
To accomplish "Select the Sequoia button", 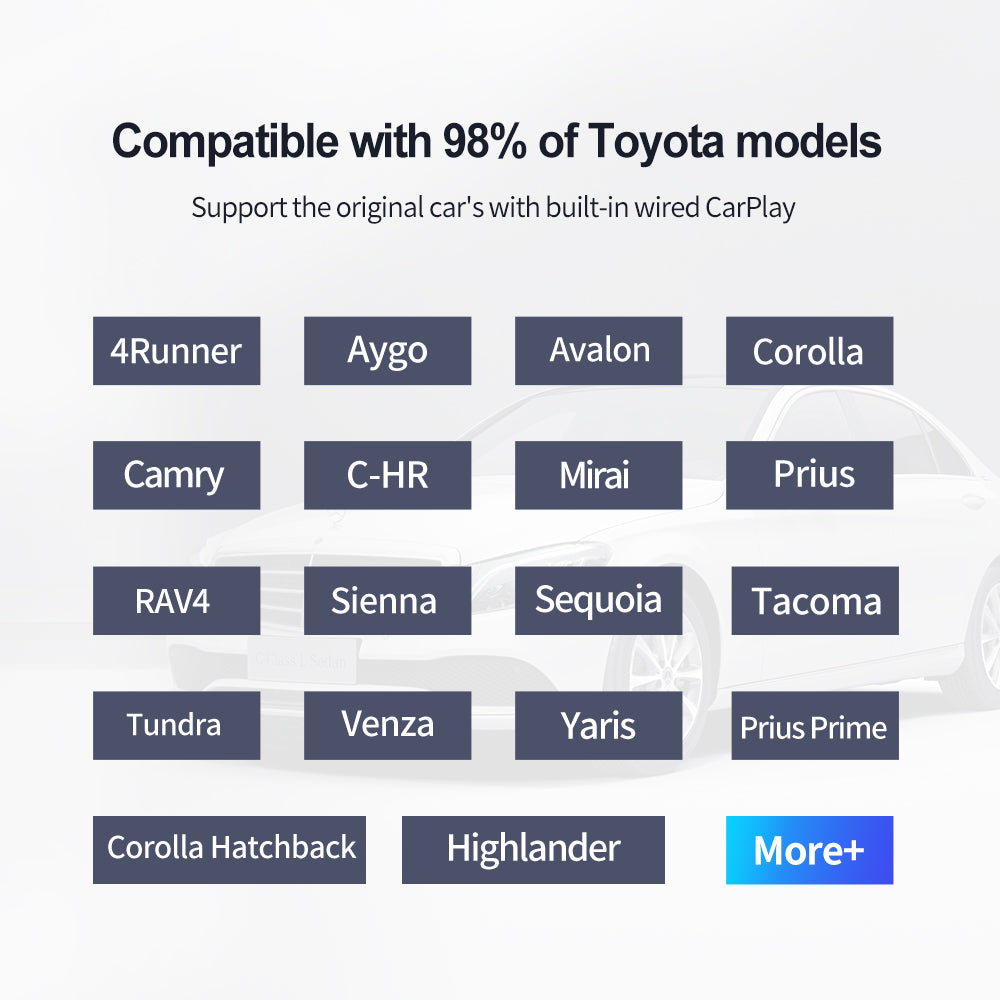I will [x=598, y=601].
